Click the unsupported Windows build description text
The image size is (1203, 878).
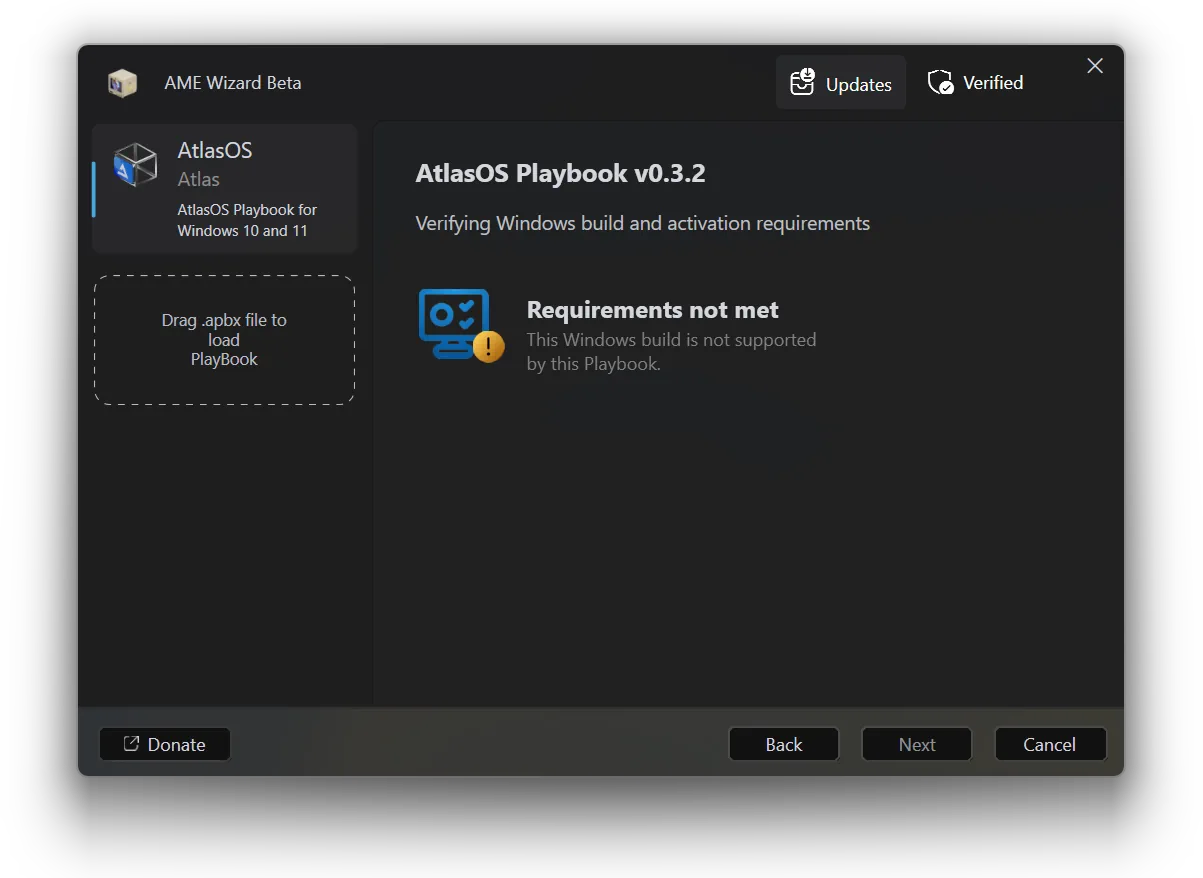(x=671, y=351)
